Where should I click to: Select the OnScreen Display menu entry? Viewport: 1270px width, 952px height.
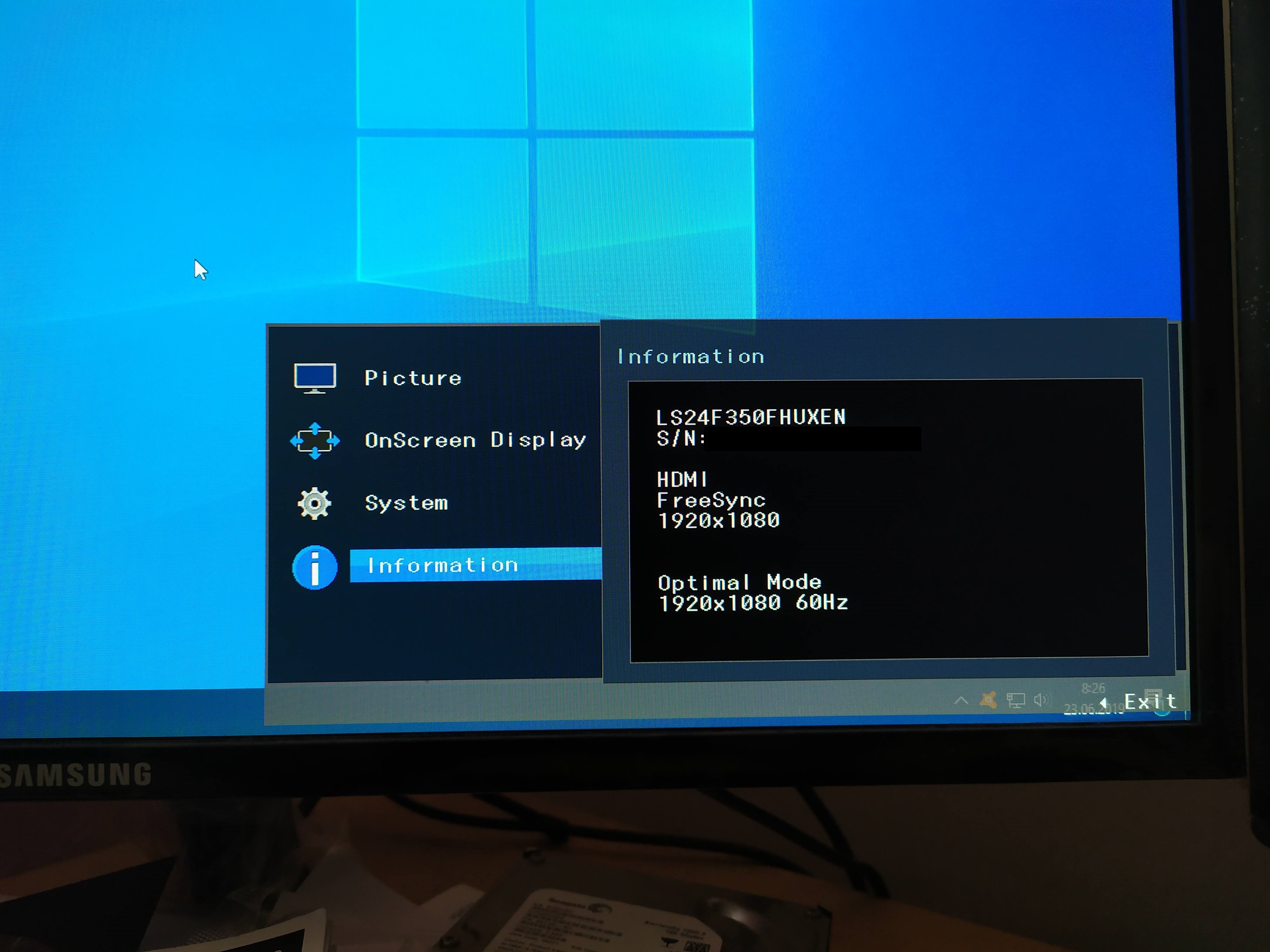click(x=475, y=440)
